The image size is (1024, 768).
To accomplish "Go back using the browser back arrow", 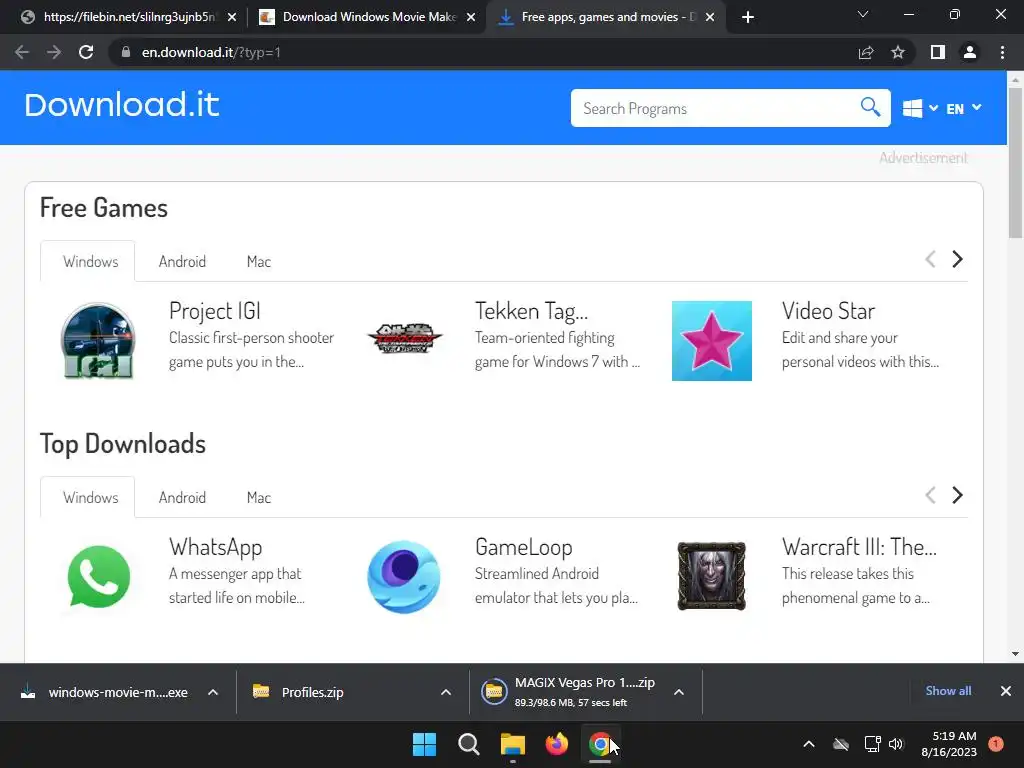I will 22,52.
